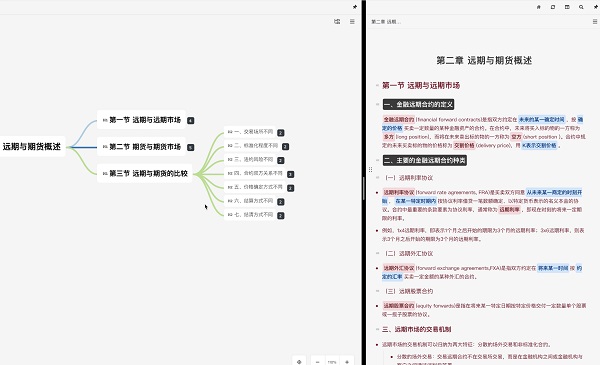This screenshot has width=600, height=365.
Task: Center the mind map with locate icon
Action: (x=299, y=362)
